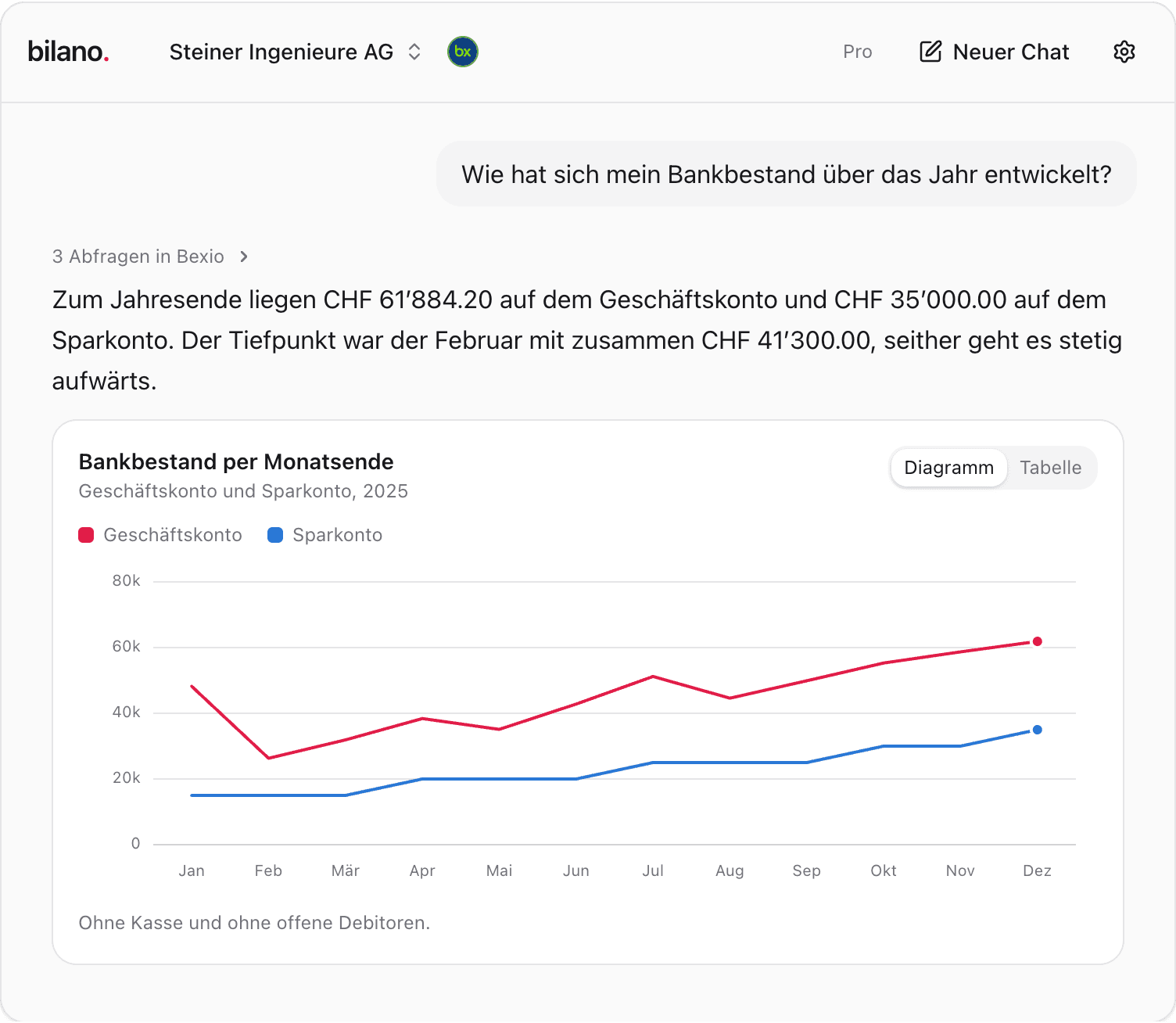
Task: Click the 20k axis label
Action: pyautogui.click(x=126, y=778)
